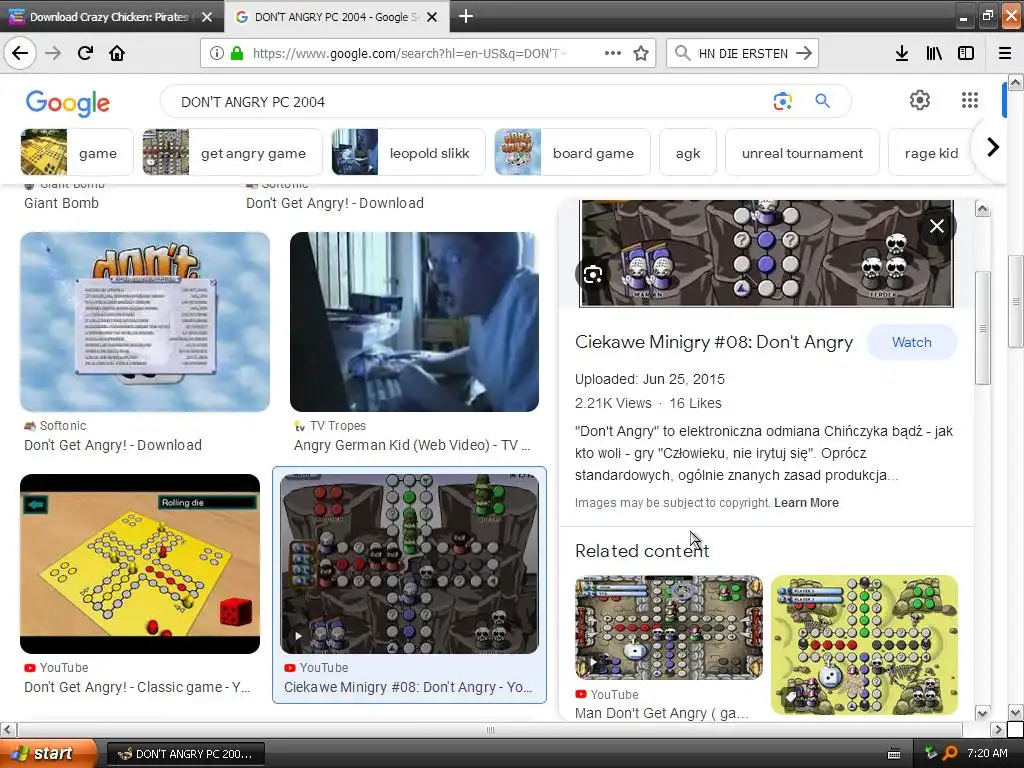This screenshot has width=1024, height=768.
Task: Click 'Uploaded: Jun 25, 2015' text
Action: (650, 379)
